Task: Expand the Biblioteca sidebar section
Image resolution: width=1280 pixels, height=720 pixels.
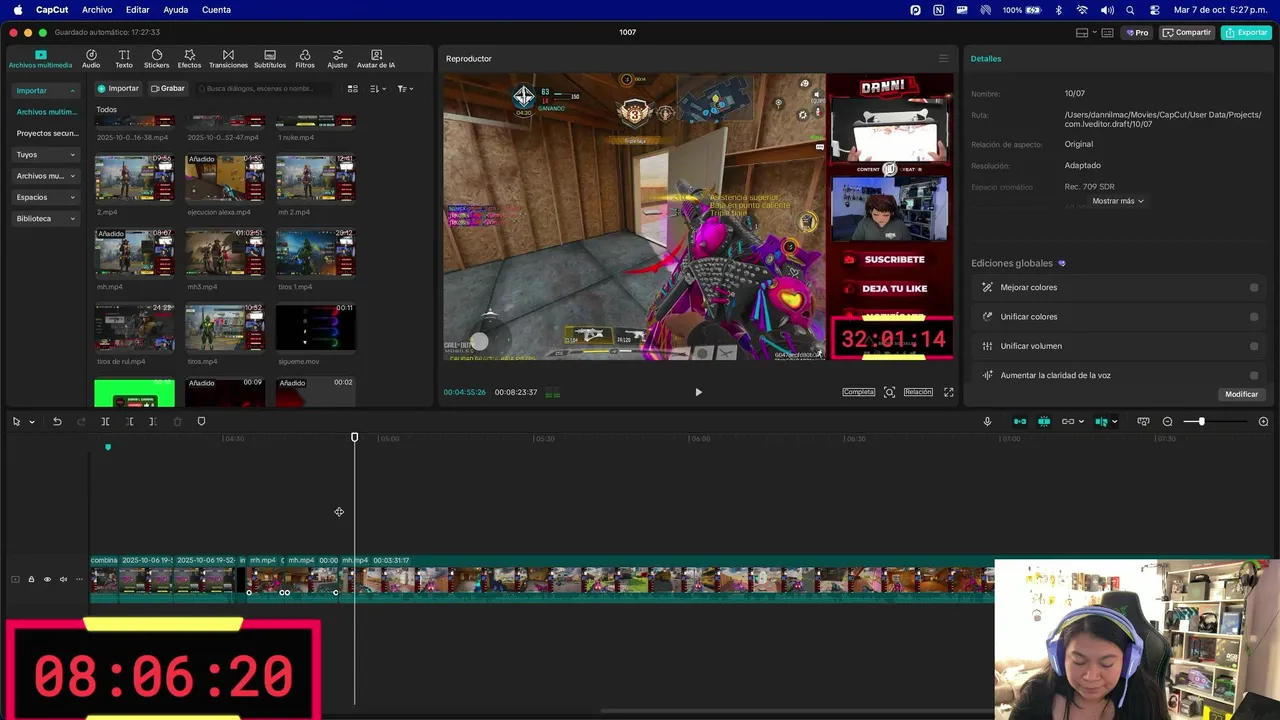Action: click(45, 218)
